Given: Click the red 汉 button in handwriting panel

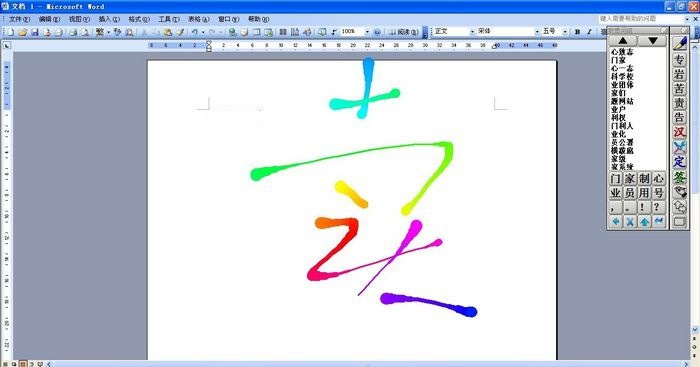Looking at the screenshot, I should click(x=679, y=132).
